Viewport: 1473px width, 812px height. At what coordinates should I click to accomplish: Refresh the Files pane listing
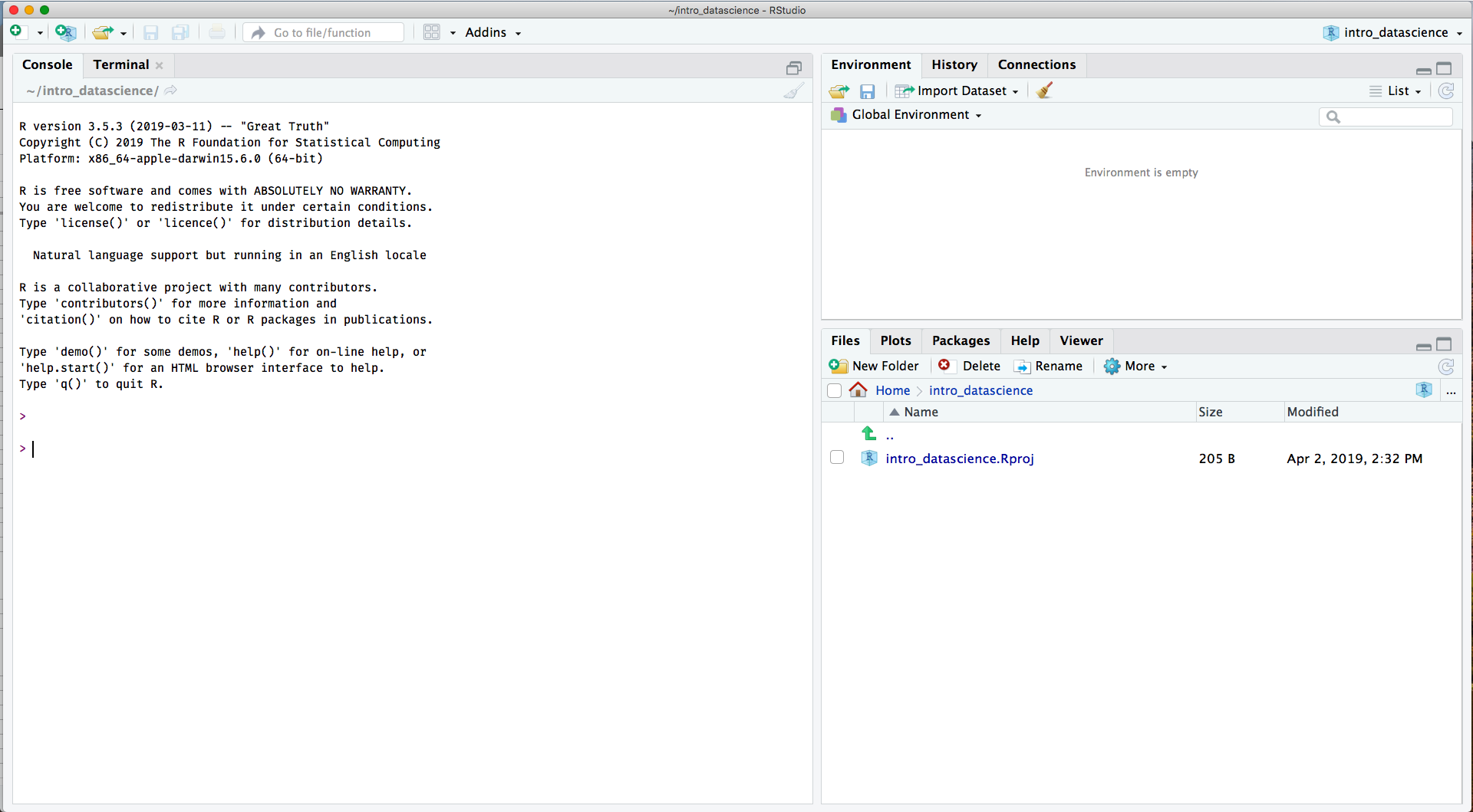click(1446, 367)
